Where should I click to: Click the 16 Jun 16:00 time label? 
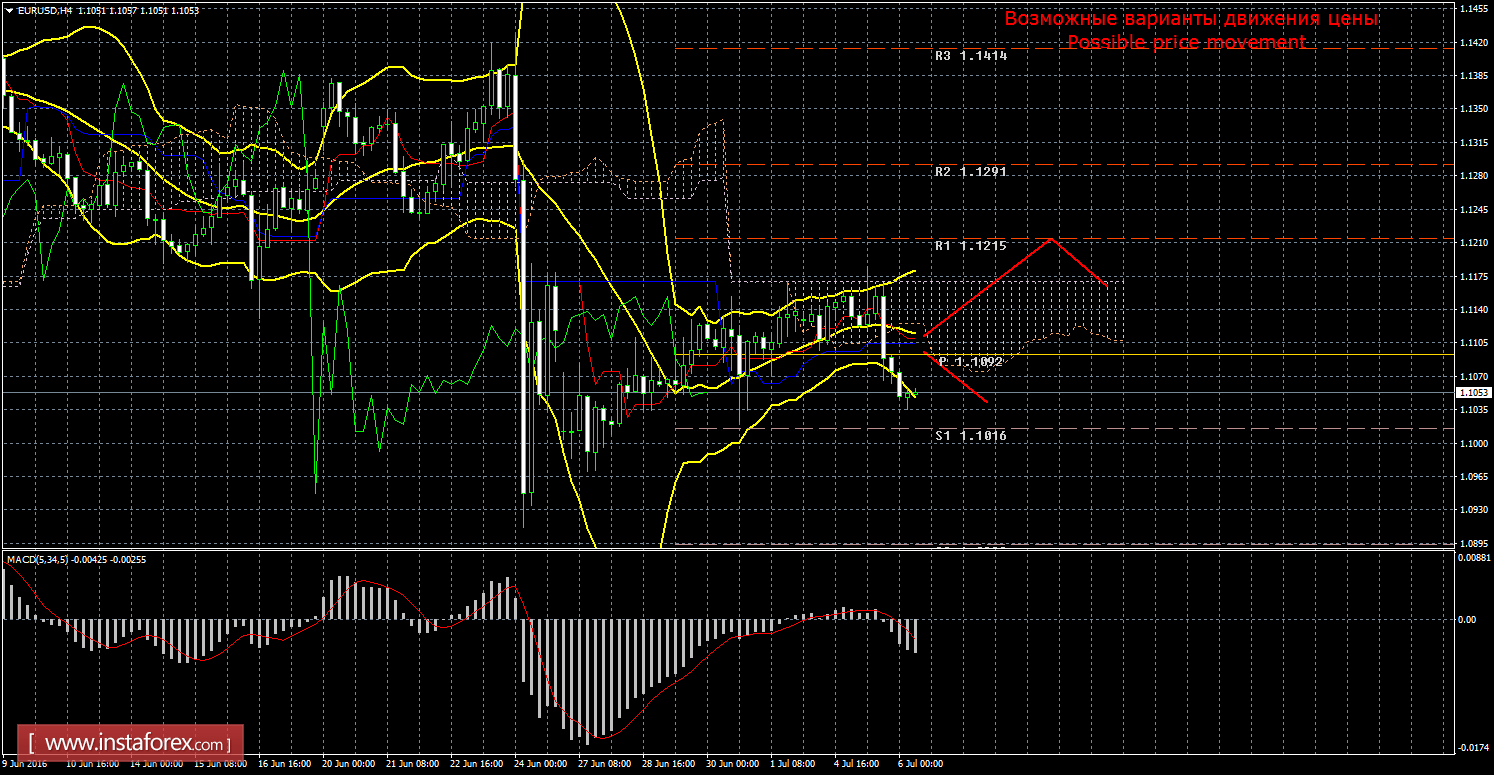click(283, 763)
